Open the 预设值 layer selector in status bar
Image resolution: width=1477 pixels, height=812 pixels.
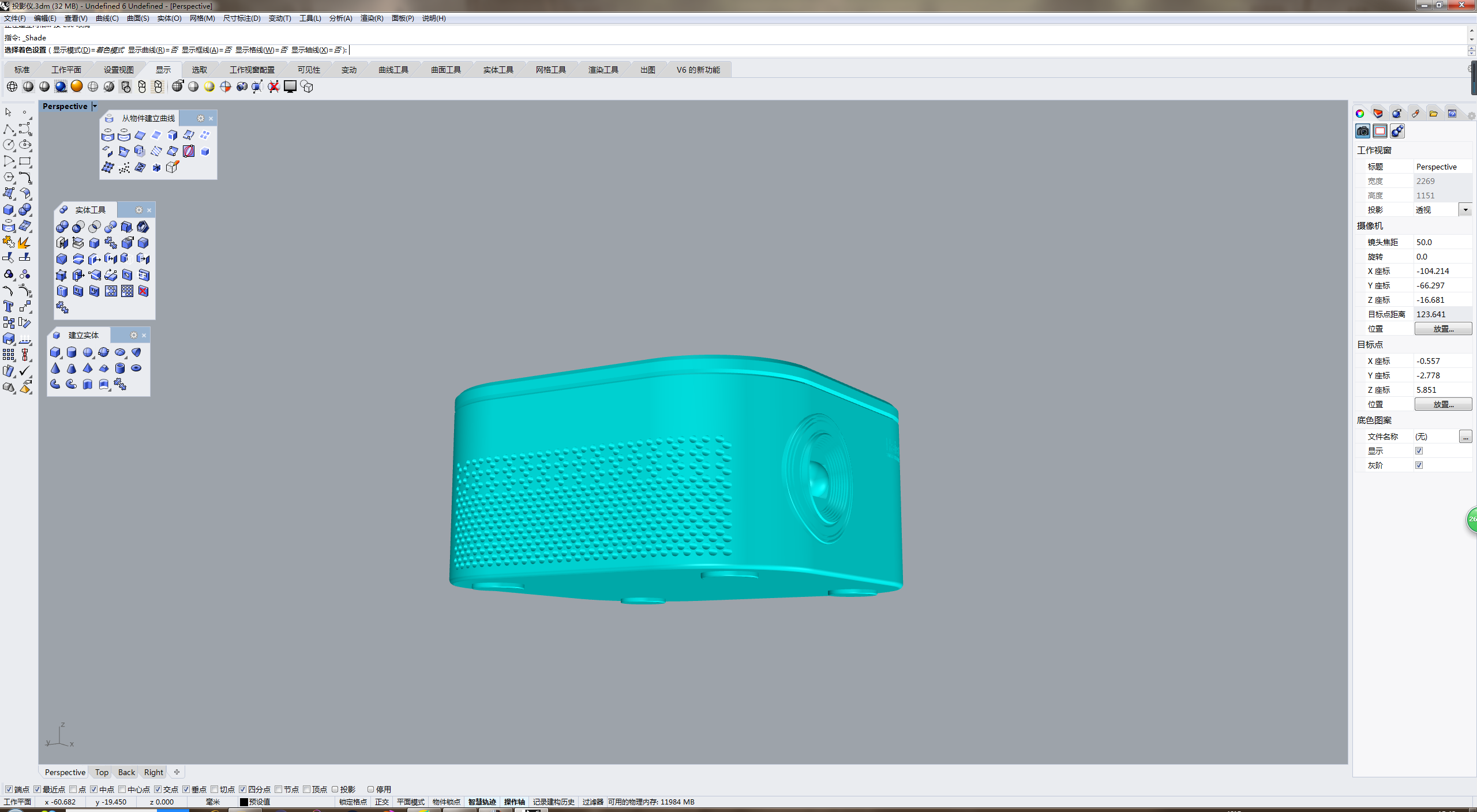point(260,802)
